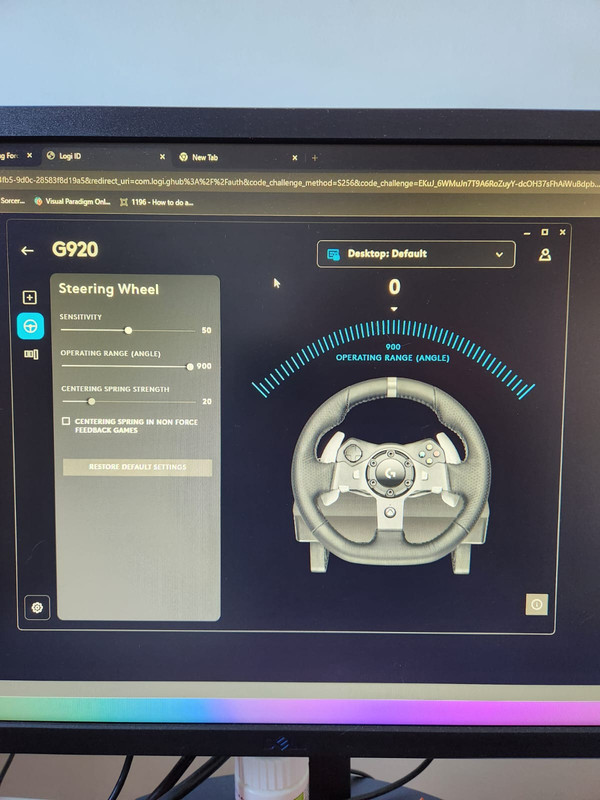Click the wheel angle readout 0
The width and height of the screenshot is (600, 800).
(394, 287)
